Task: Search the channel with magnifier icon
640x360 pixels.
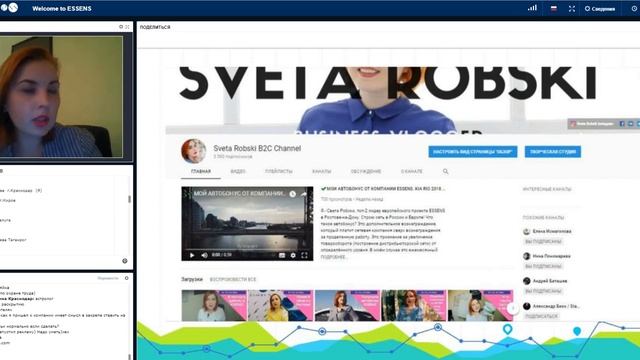Action: 446,171
